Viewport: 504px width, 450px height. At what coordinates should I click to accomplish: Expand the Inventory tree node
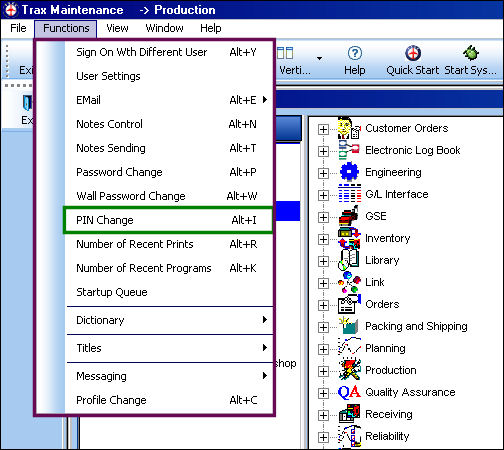click(323, 239)
